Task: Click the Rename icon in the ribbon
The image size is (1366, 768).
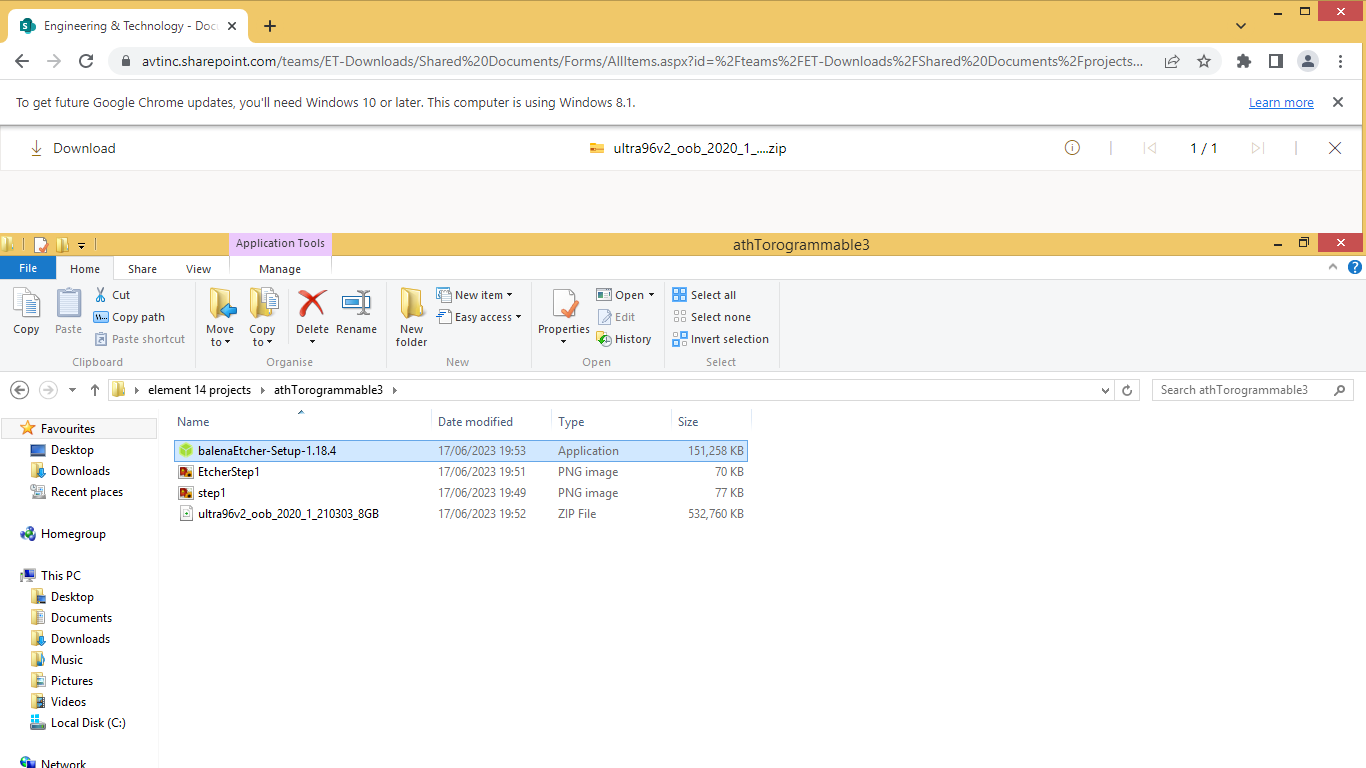Action: click(356, 305)
